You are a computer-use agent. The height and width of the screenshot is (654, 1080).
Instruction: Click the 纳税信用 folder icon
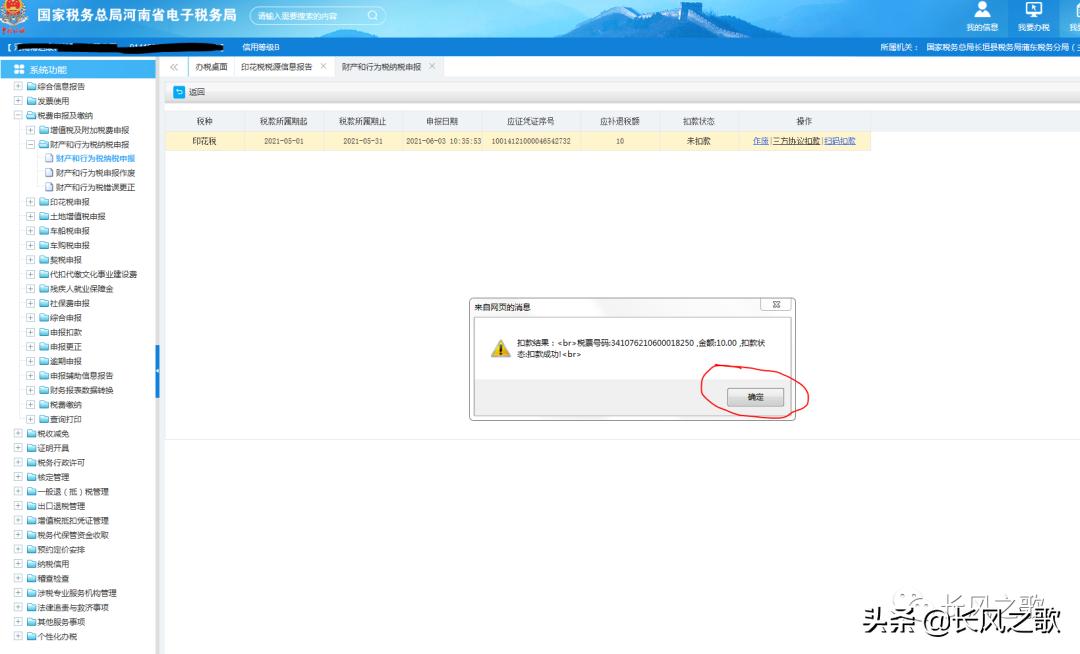pyautogui.click(x=32, y=563)
